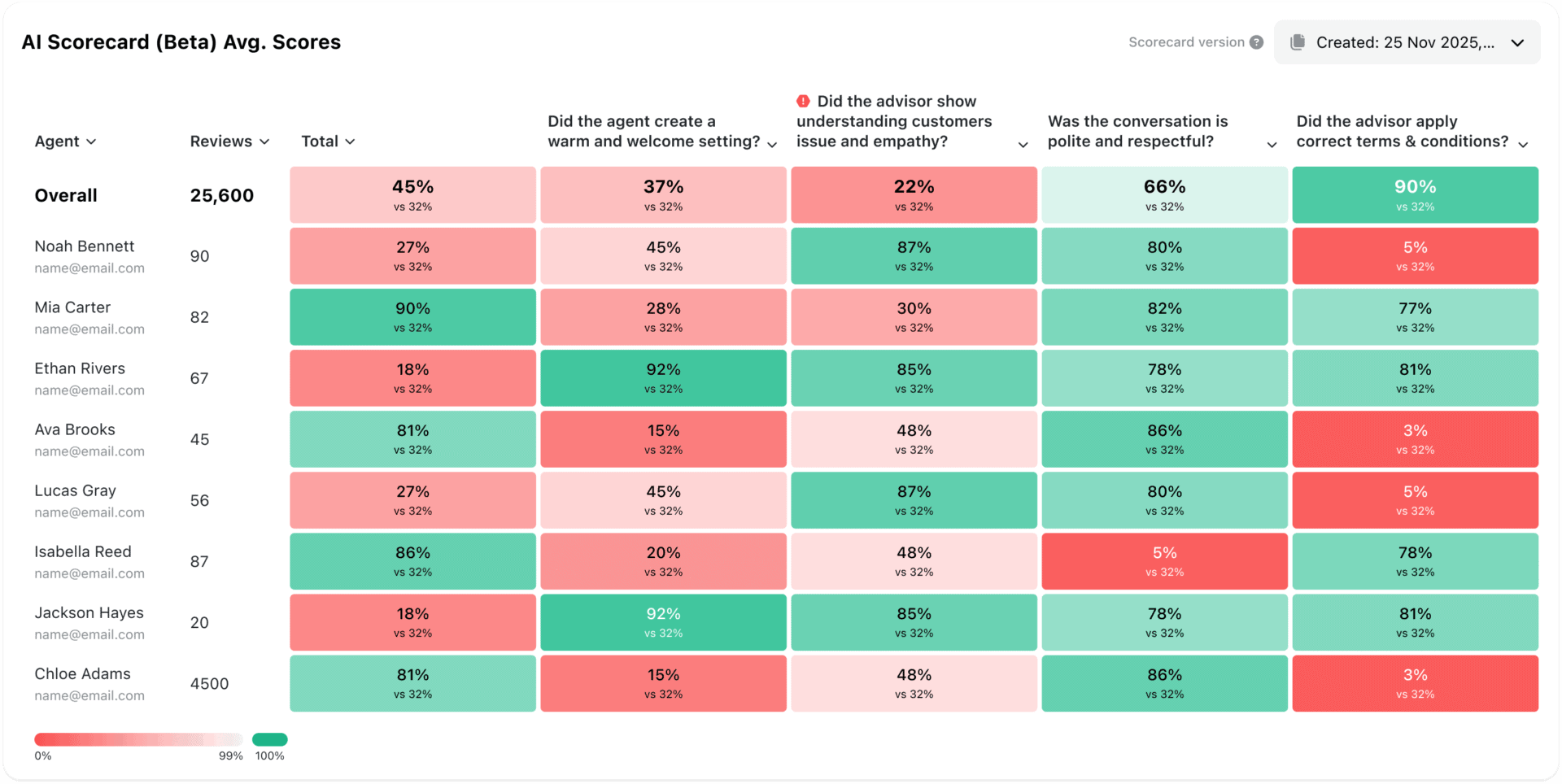1562x784 pixels.
Task: Click the red gradient legend bar
Action: [x=138, y=739]
